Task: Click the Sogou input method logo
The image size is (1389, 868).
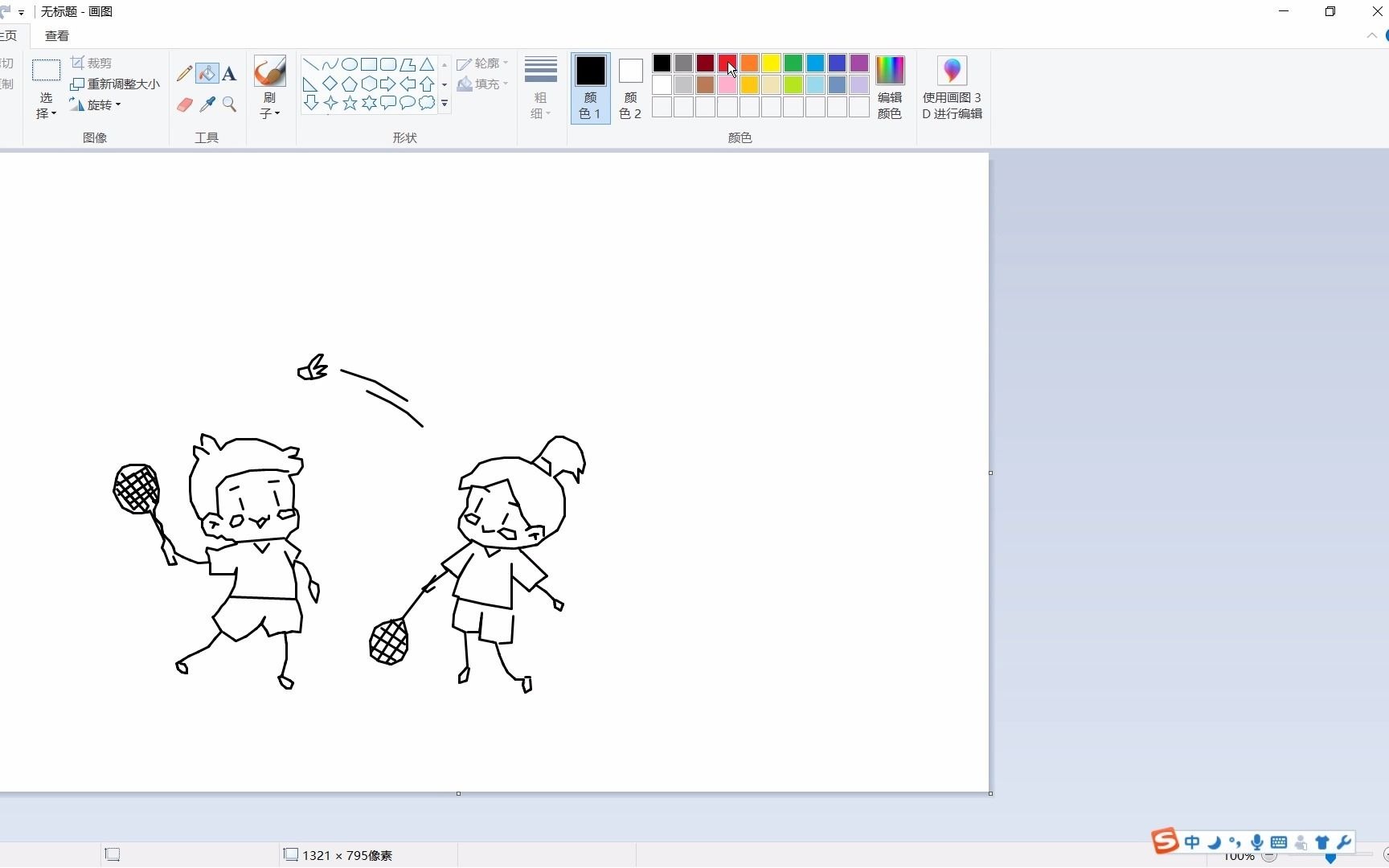Action: point(1166,841)
